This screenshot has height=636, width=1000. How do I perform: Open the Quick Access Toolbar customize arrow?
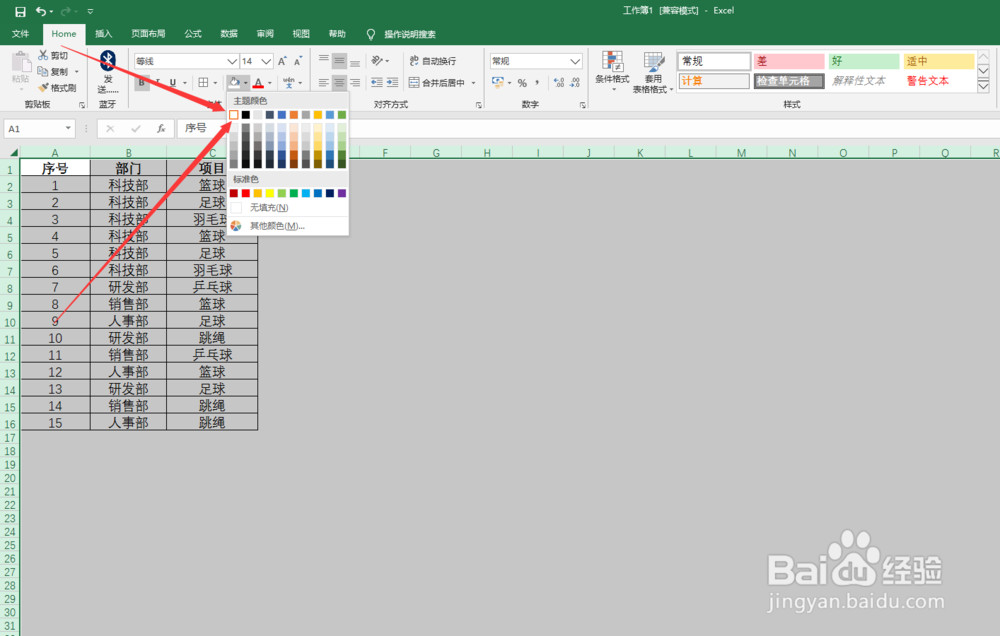coord(90,11)
